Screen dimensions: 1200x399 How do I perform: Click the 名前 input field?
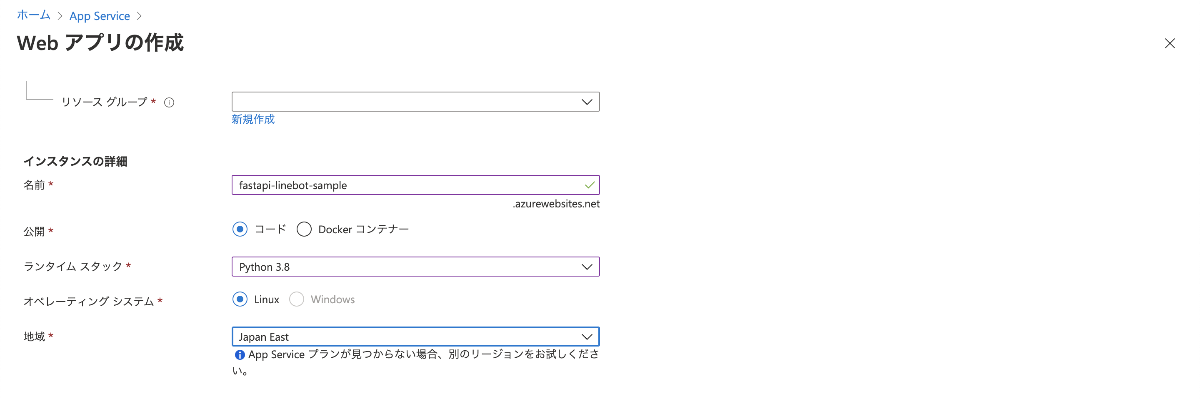(x=415, y=185)
